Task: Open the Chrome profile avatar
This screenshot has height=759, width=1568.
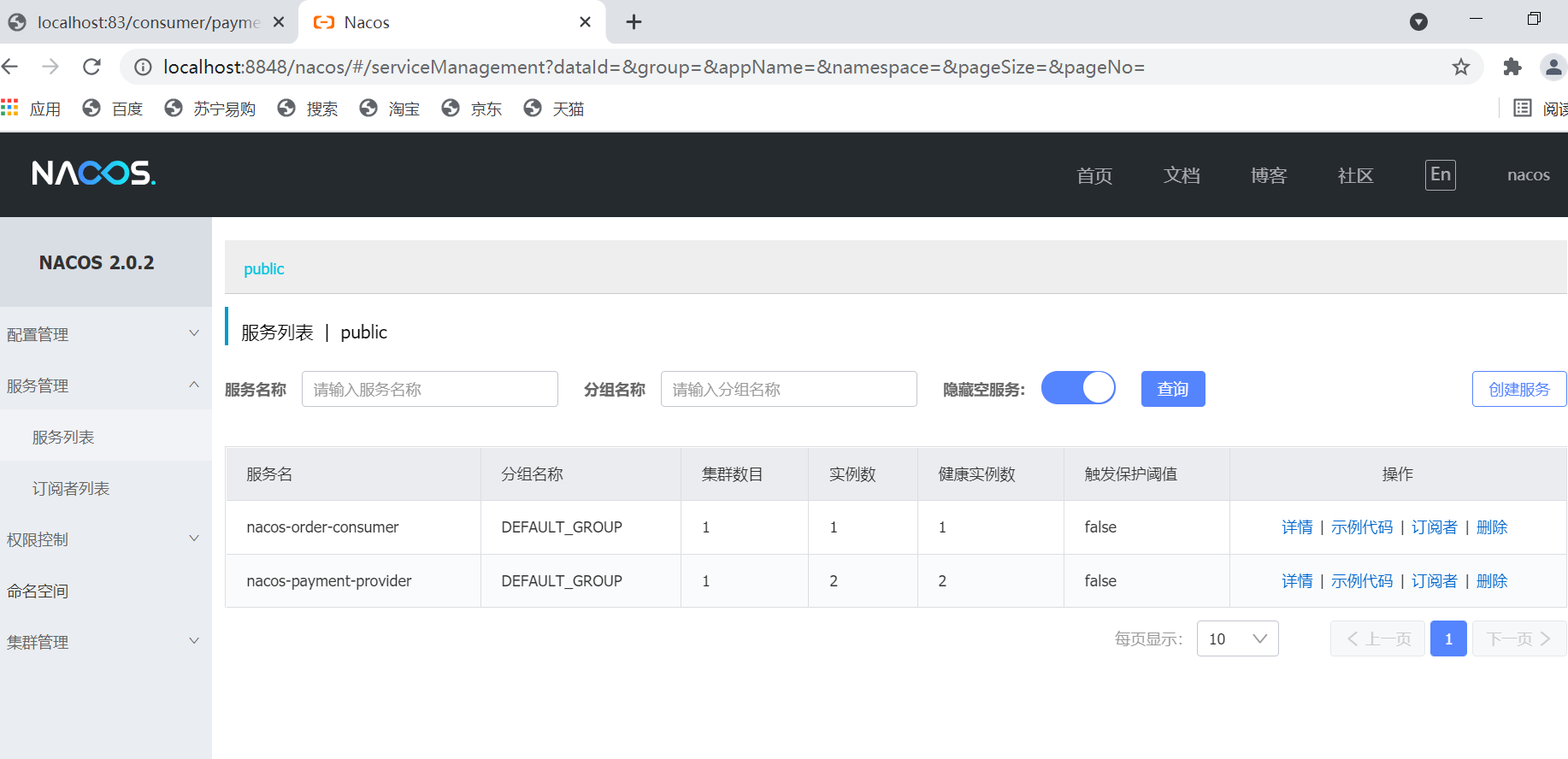Action: 1553,67
